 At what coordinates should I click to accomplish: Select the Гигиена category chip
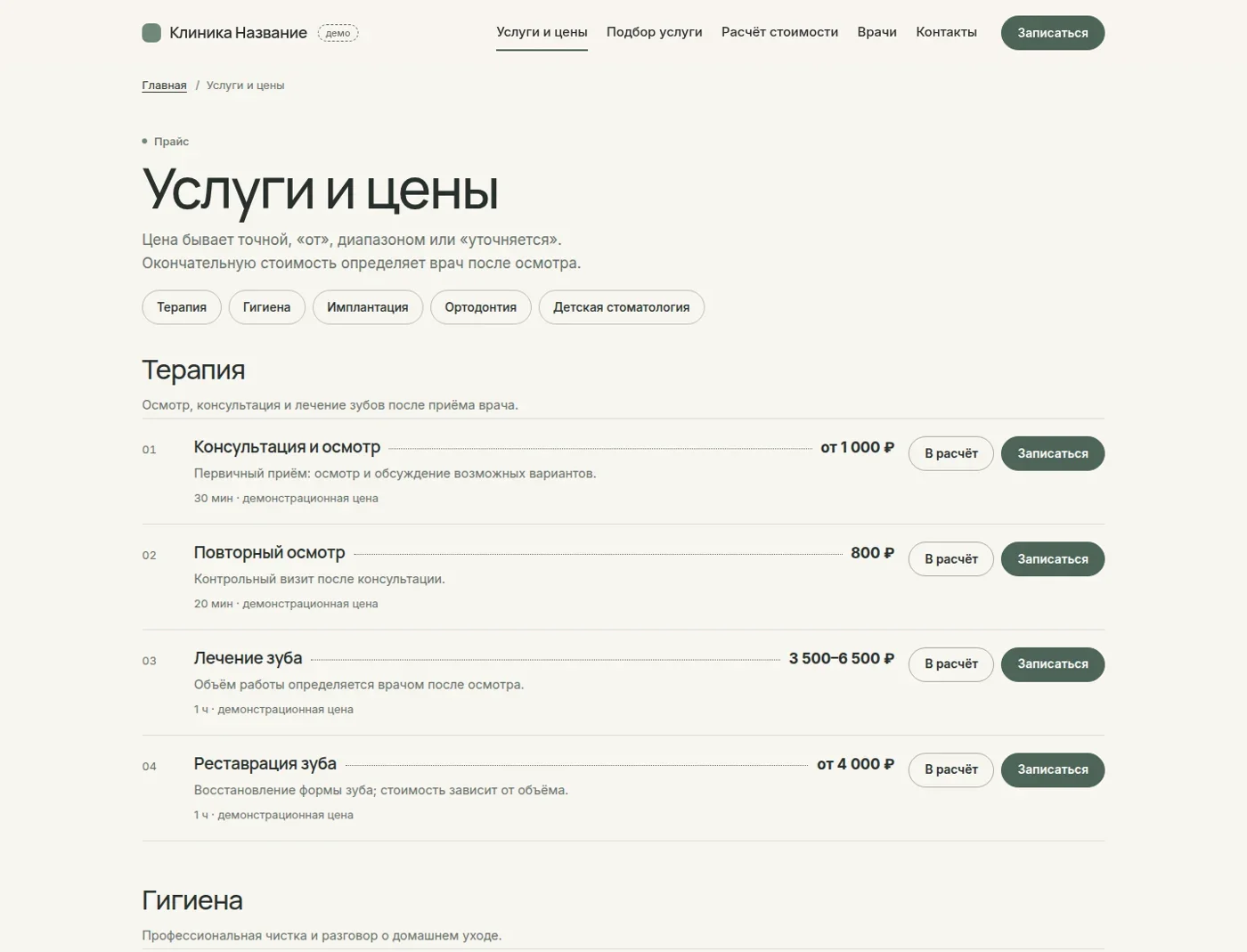pos(266,307)
